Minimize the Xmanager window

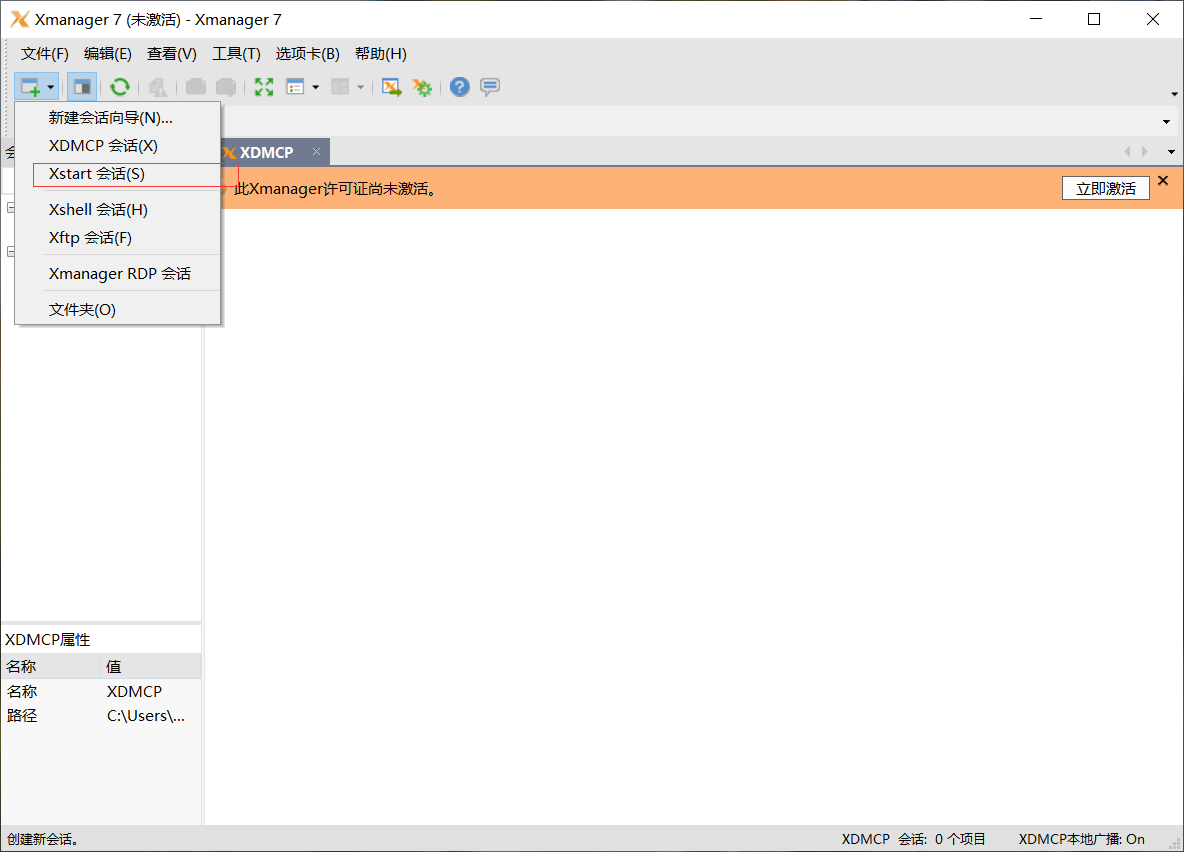[1036, 20]
